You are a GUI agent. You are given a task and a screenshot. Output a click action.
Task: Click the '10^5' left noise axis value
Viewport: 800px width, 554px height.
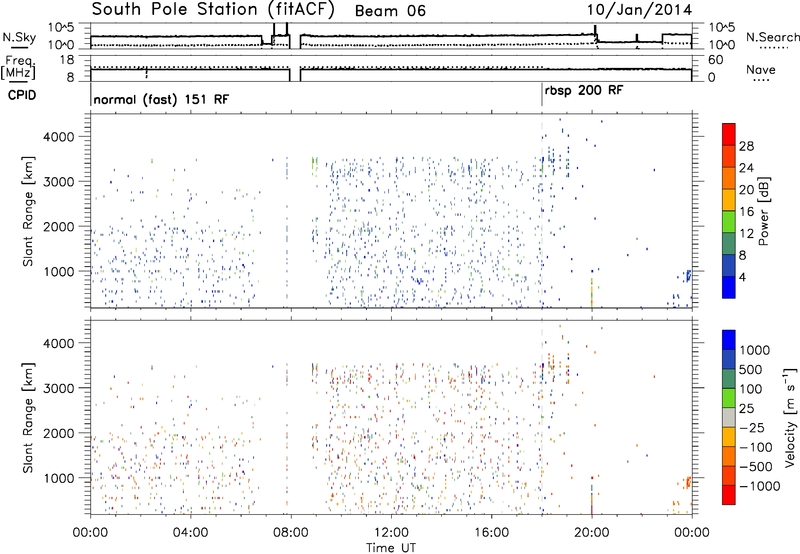[x=61, y=28]
